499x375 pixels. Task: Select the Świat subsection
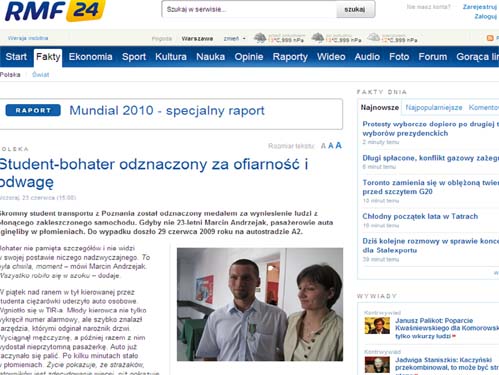[x=41, y=75]
